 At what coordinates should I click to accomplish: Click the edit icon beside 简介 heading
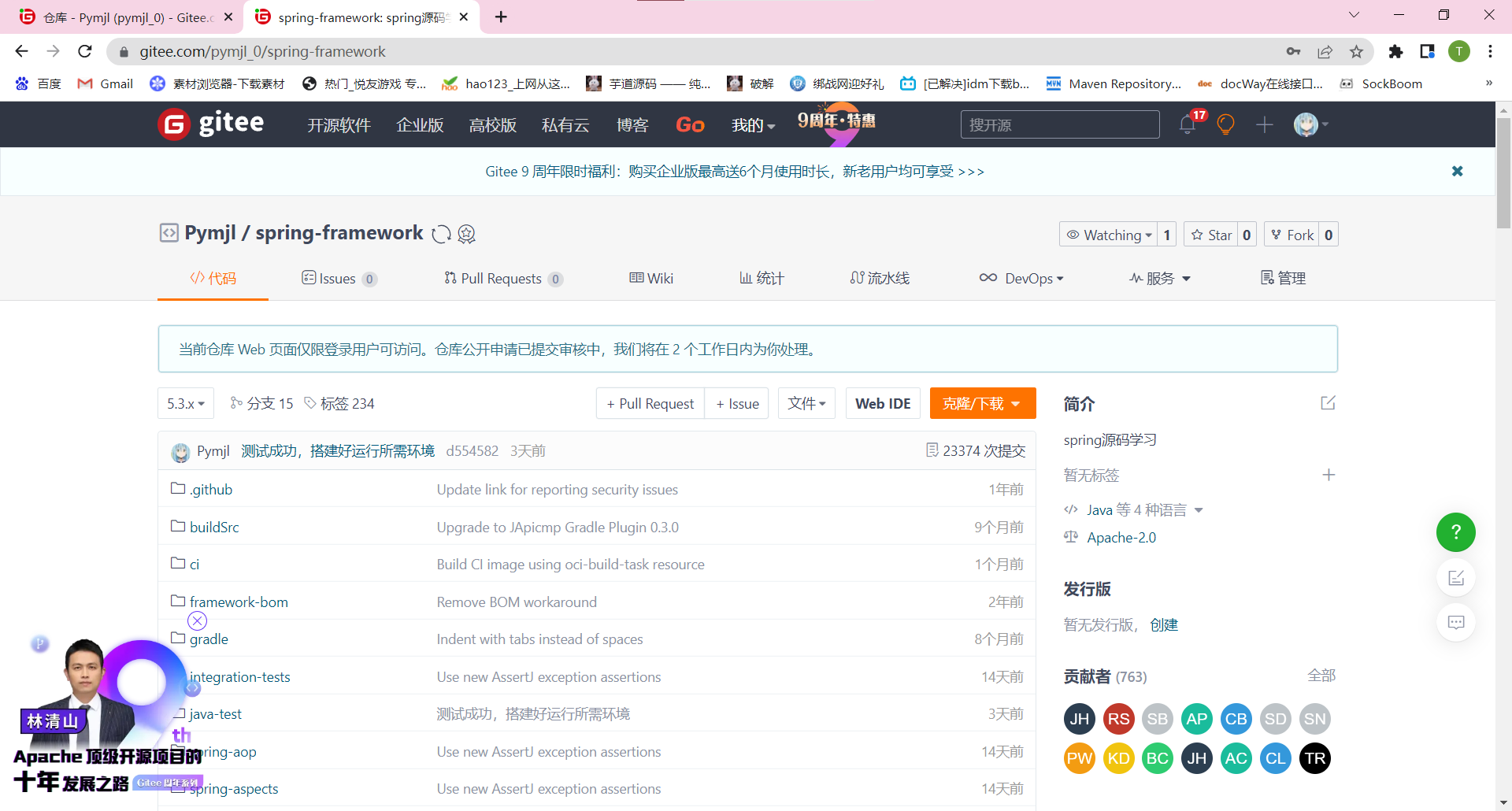click(1328, 403)
